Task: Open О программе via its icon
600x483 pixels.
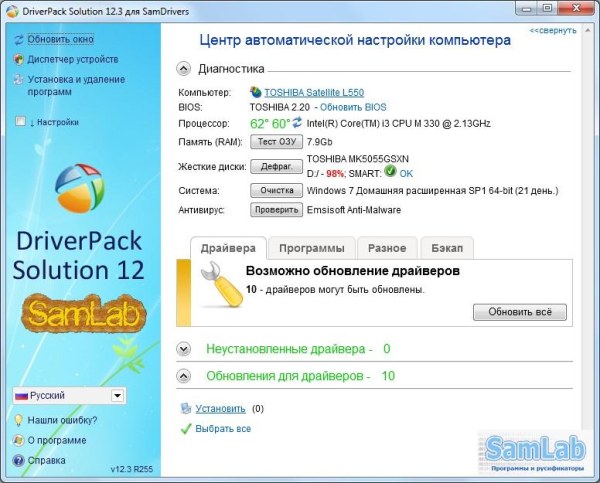Action: [x=18, y=440]
